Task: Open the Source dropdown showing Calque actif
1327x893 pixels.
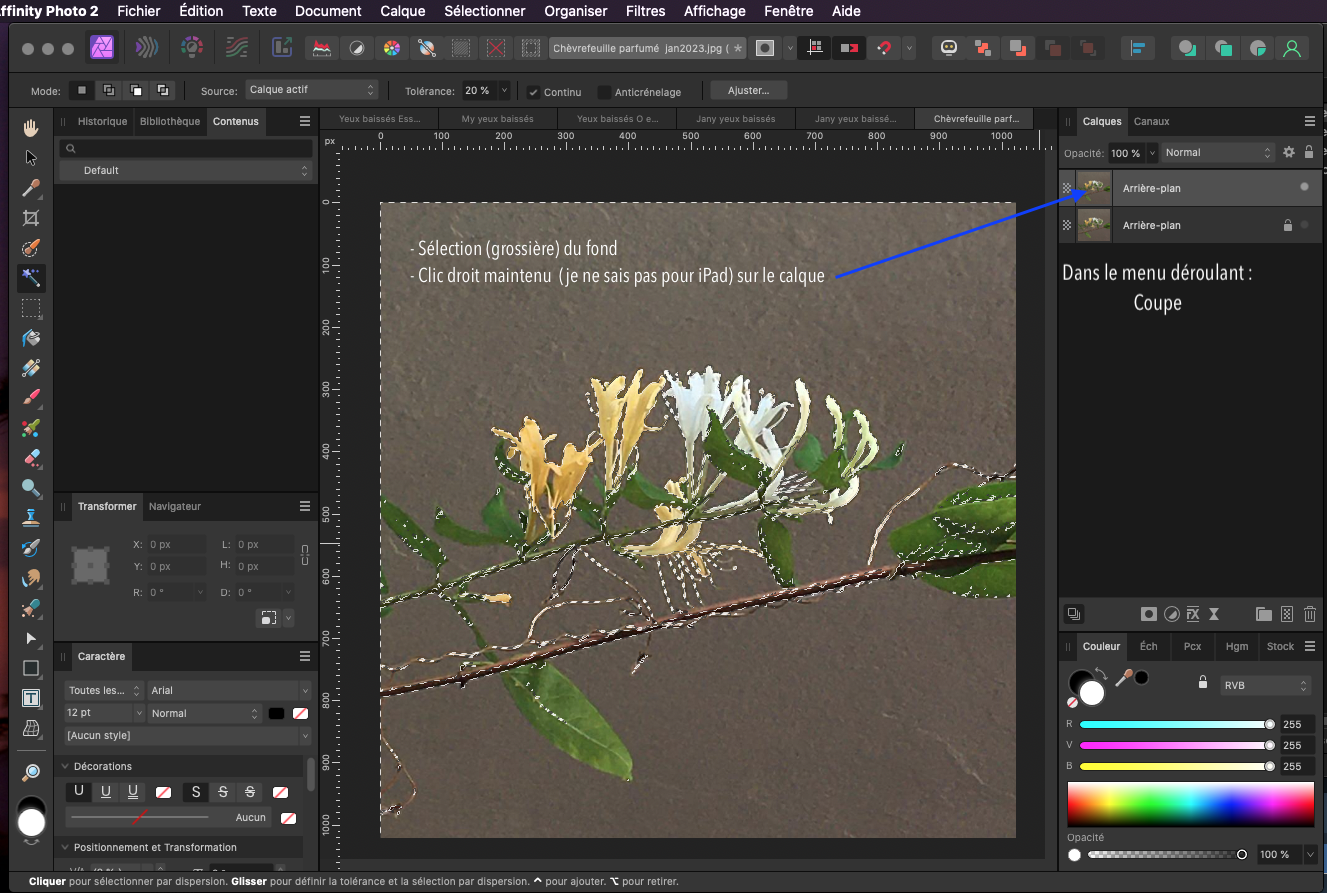Action: point(311,90)
